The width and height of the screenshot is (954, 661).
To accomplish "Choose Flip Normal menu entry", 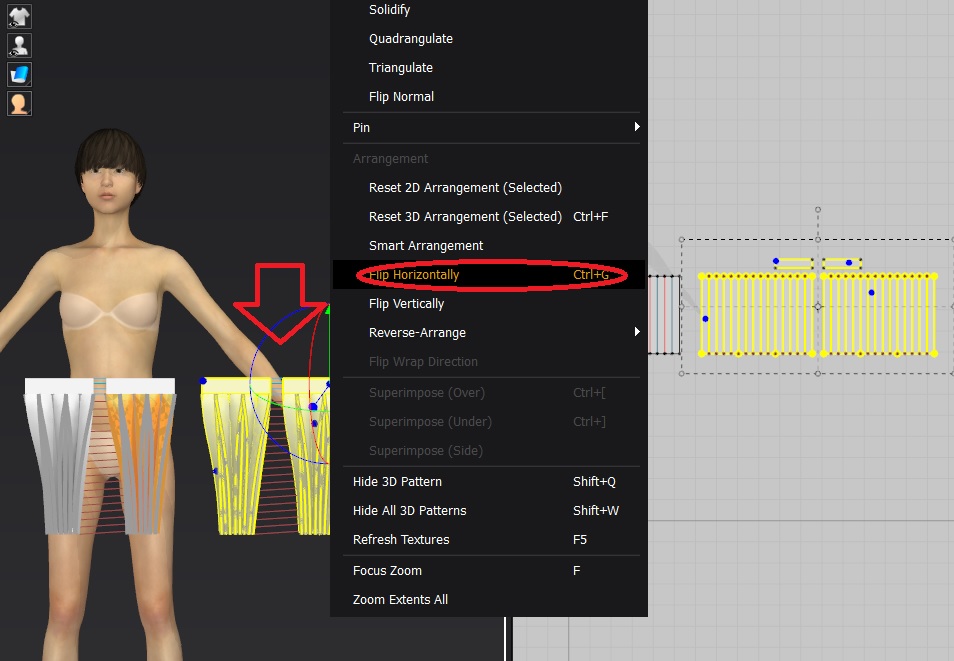I will coord(401,96).
